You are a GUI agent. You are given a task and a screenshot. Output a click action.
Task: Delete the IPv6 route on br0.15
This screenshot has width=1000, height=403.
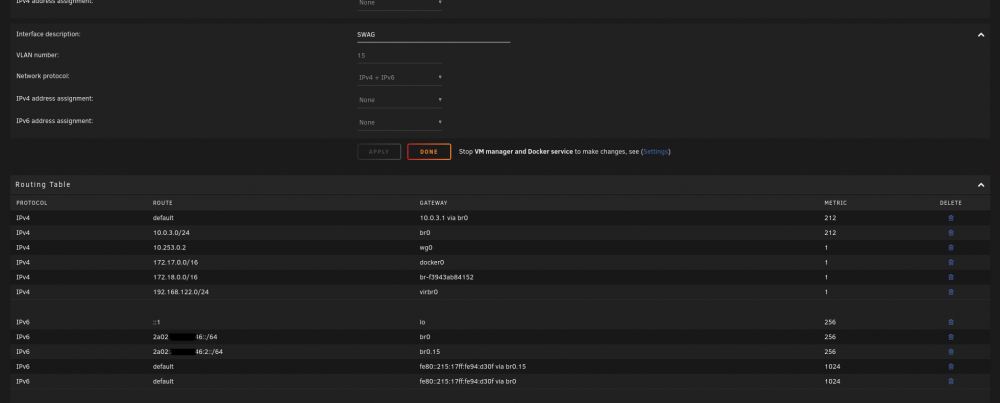951,352
